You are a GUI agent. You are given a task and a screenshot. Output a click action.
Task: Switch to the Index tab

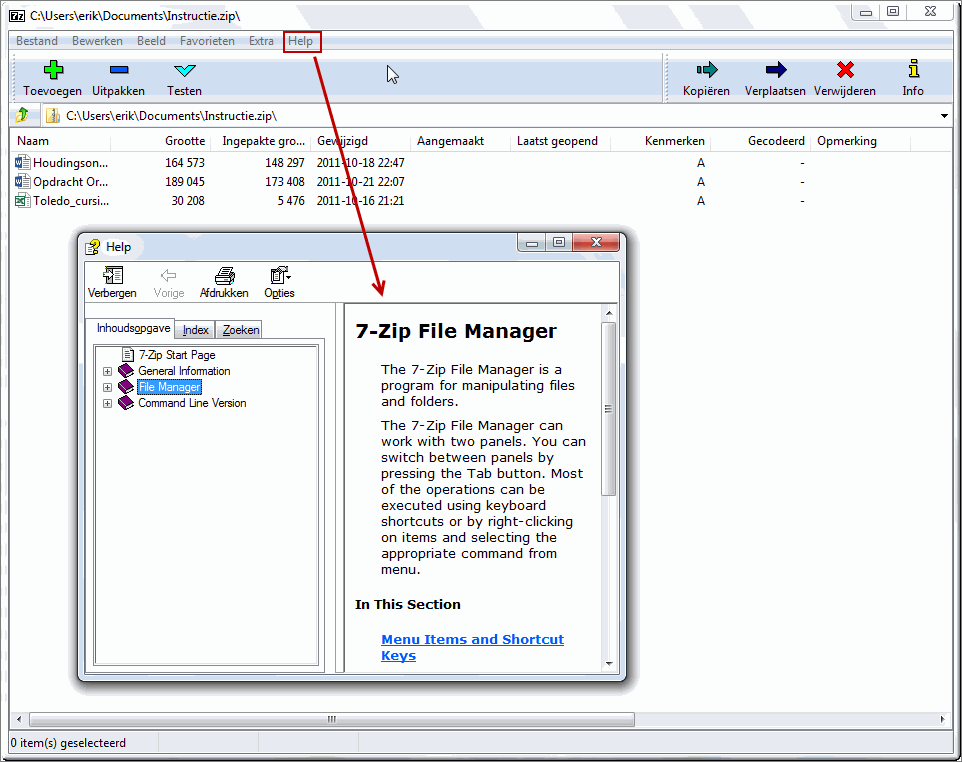[196, 330]
